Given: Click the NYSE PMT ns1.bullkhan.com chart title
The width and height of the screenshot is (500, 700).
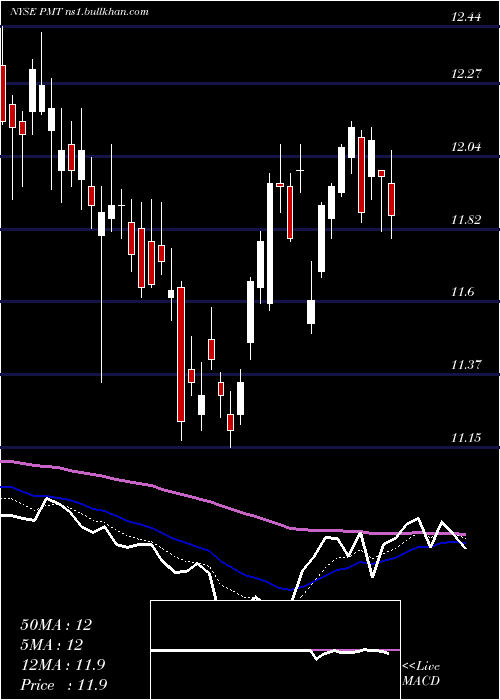Looking at the screenshot, I should coord(79,12).
